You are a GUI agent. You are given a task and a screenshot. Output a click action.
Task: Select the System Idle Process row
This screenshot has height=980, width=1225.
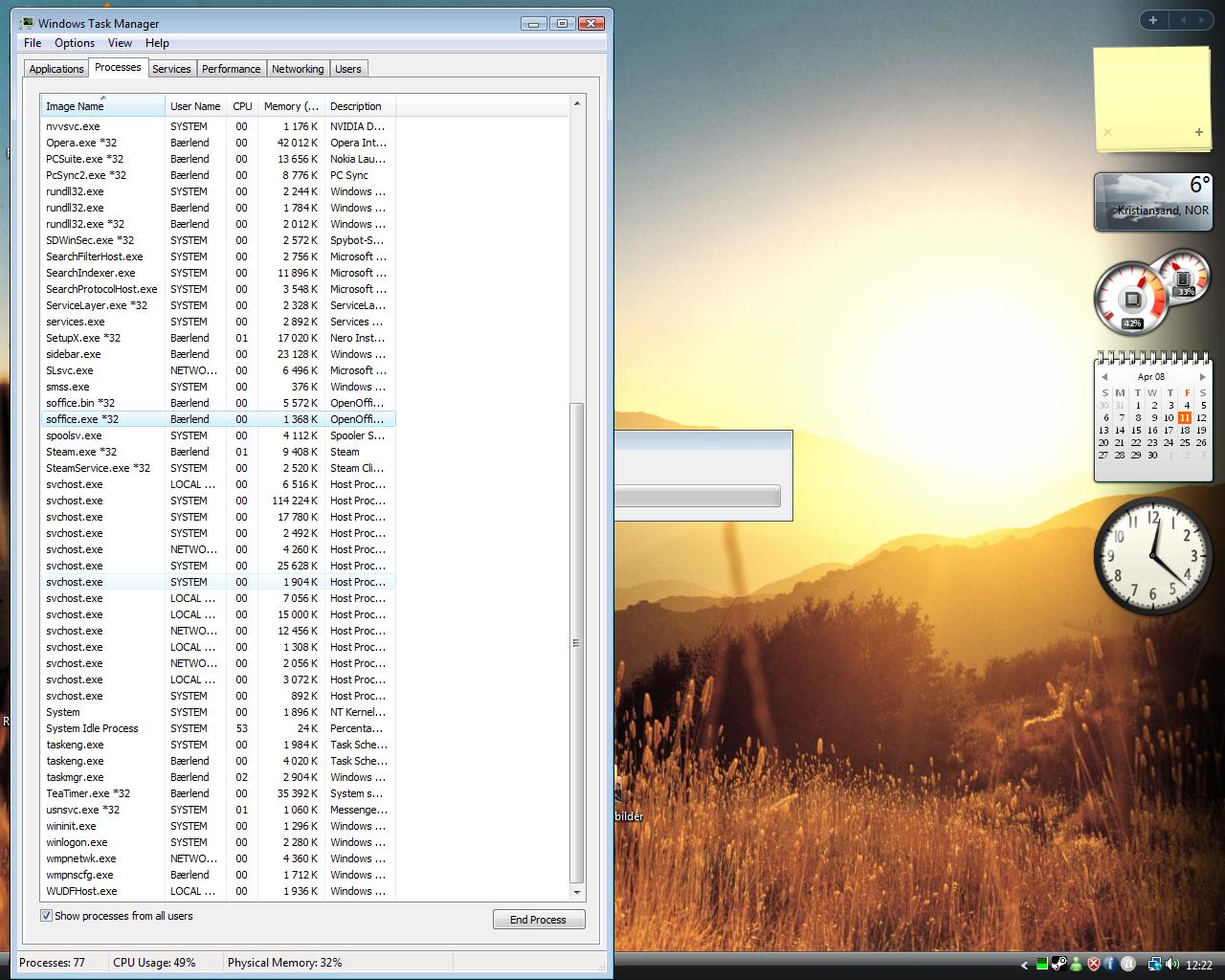(x=218, y=728)
